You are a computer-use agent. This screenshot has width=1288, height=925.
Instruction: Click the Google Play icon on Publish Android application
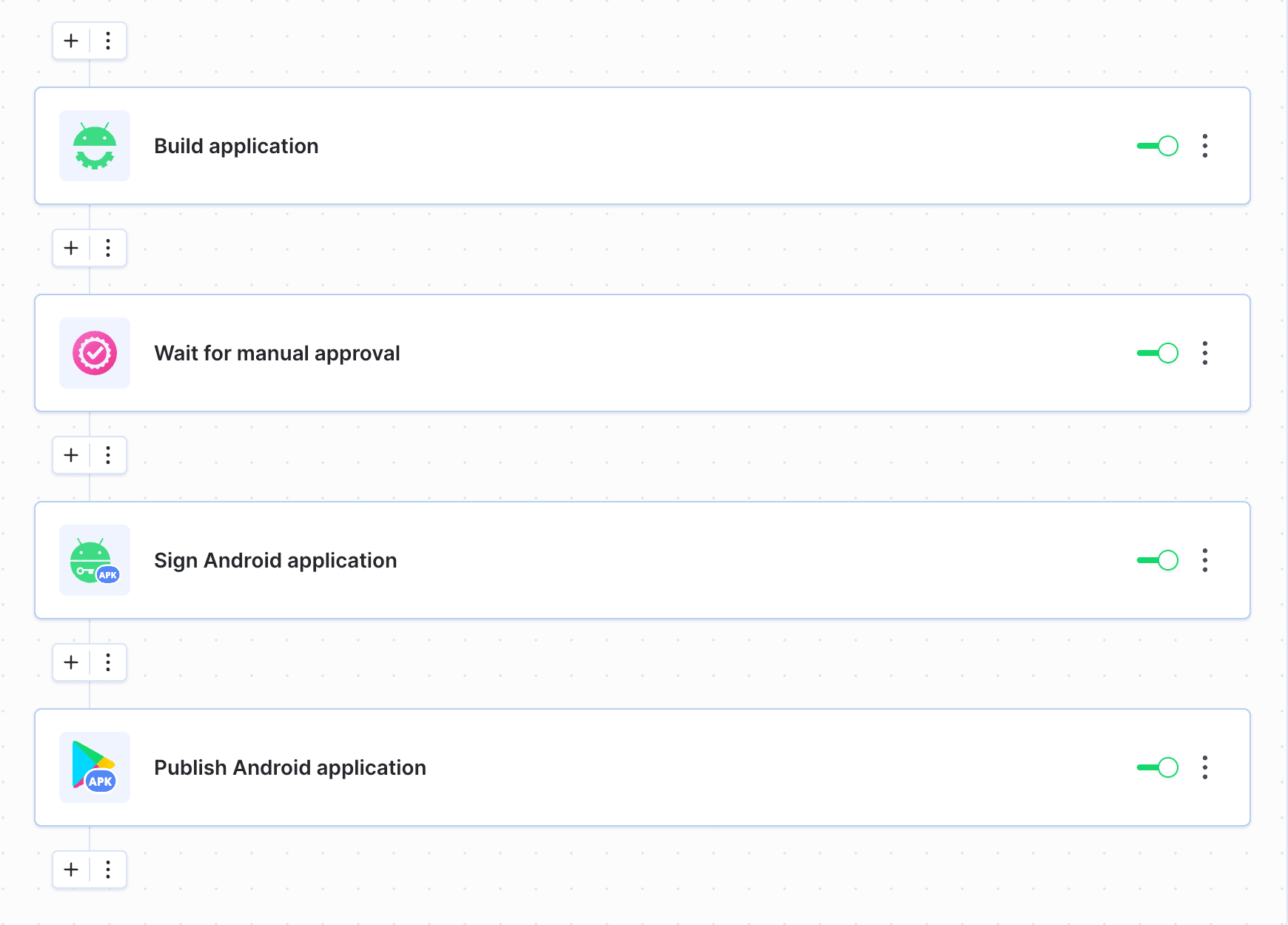(x=95, y=767)
